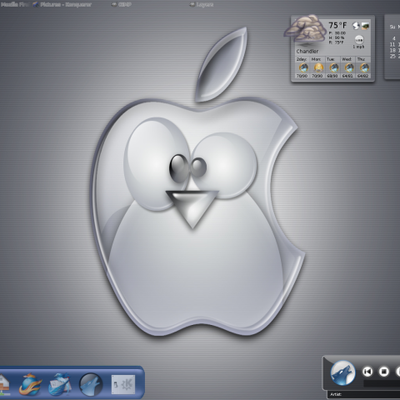Viewport: 400px width, 400px height.
Task: Click the Thu day label in forecast
Action: click(361, 59)
